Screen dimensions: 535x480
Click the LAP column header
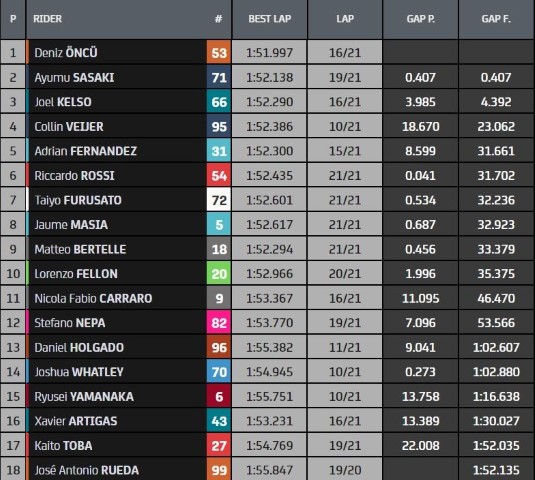[x=345, y=19]
